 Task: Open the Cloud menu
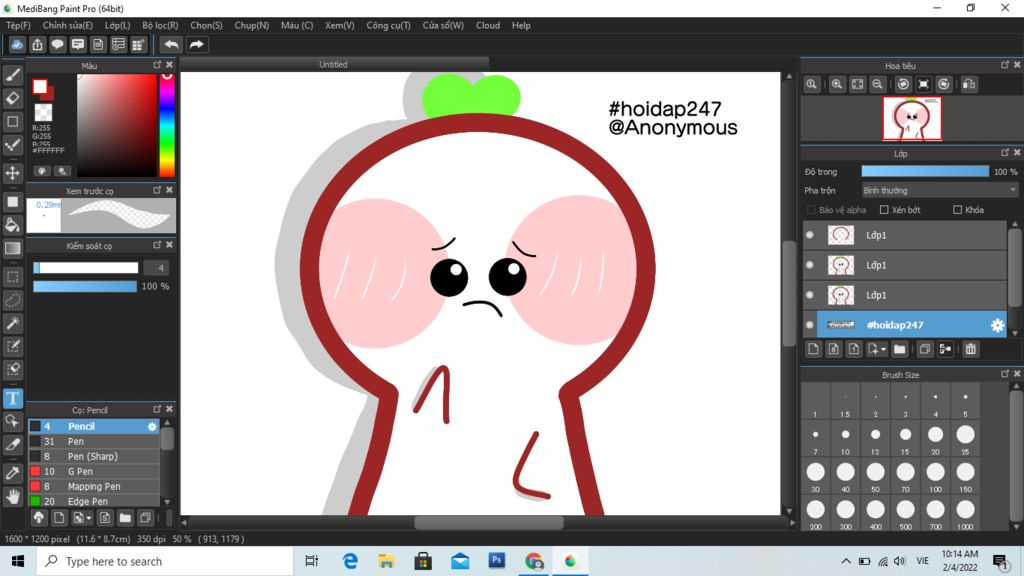488,25
